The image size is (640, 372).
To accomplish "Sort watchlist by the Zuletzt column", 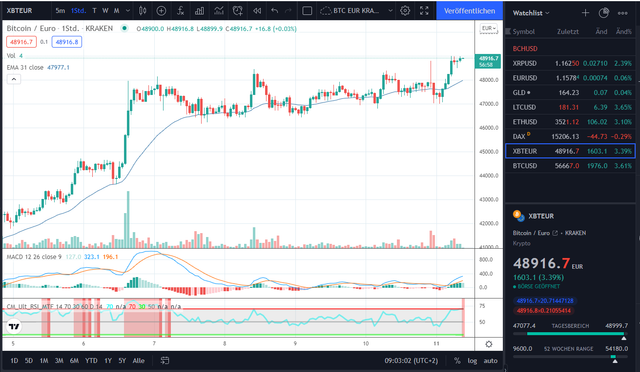I will point(568,31).
